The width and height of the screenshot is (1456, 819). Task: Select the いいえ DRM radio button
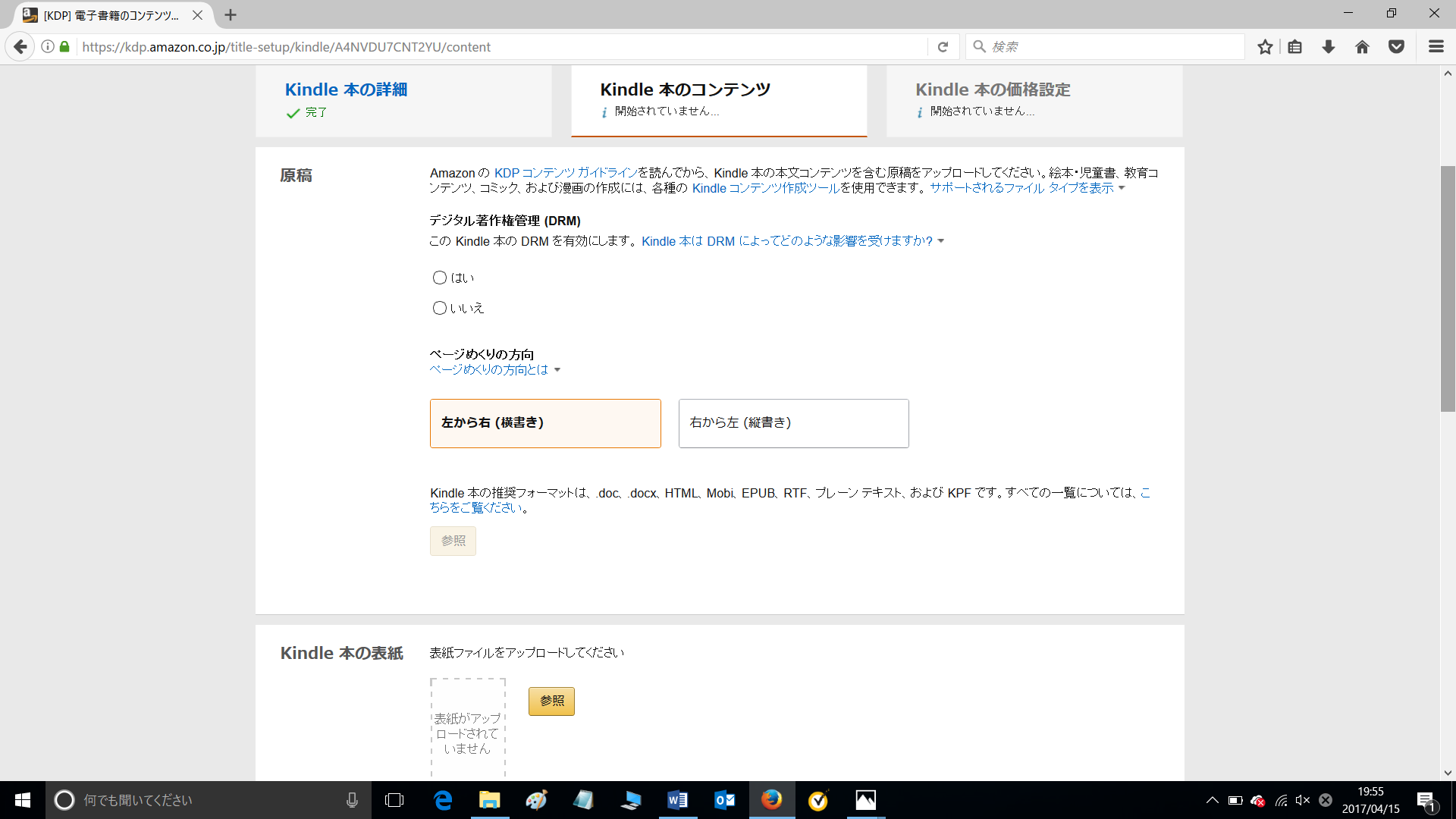click(x=440, y=308)
